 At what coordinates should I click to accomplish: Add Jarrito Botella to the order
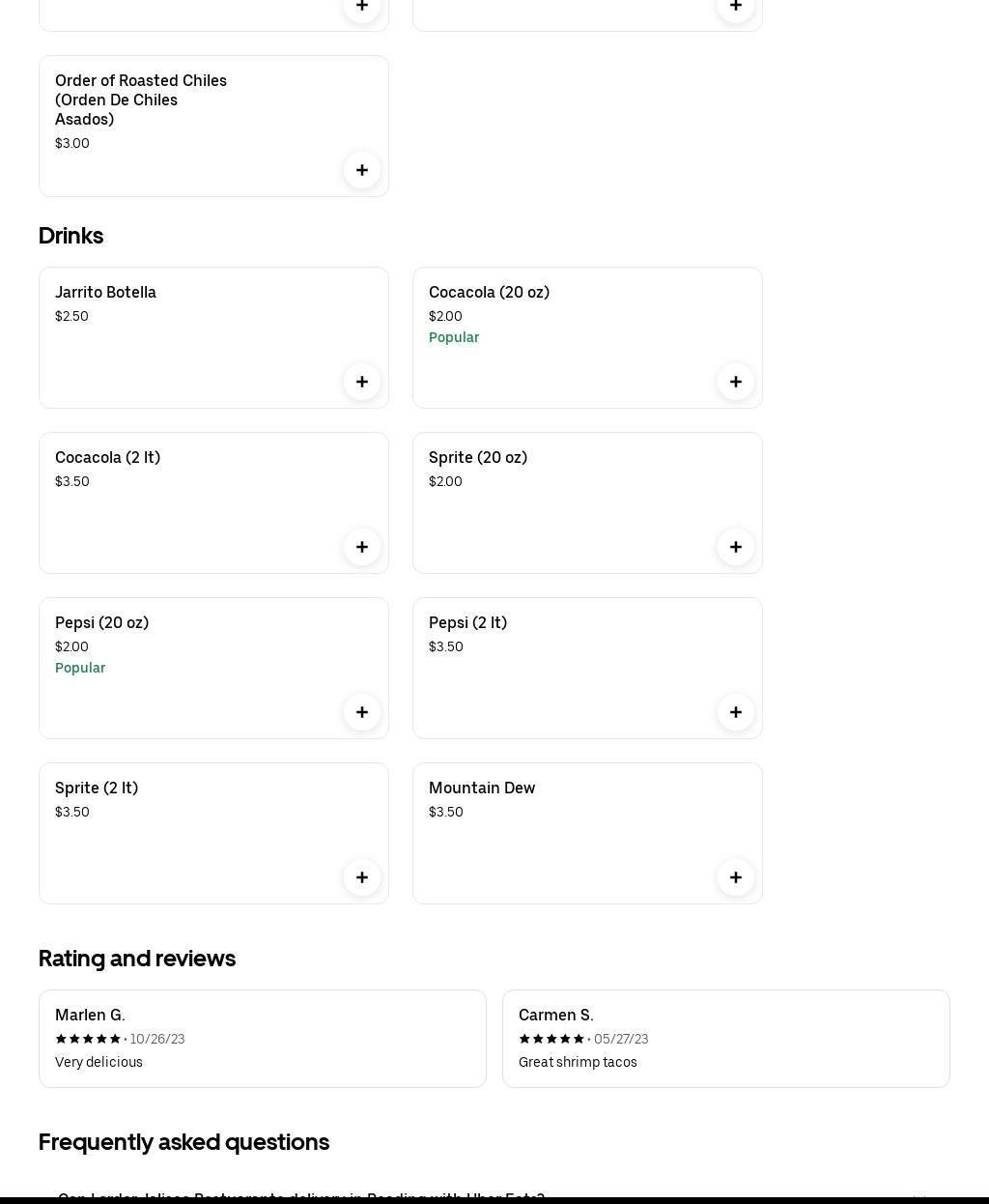[362, 382]
